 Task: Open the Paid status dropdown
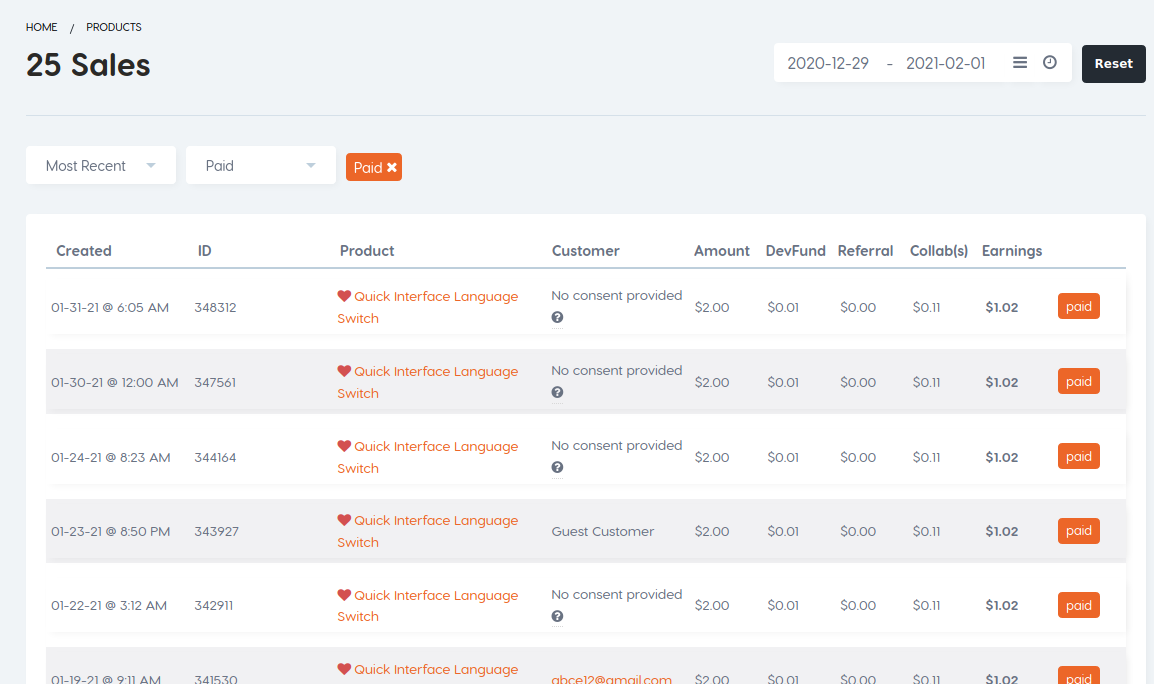261,166
